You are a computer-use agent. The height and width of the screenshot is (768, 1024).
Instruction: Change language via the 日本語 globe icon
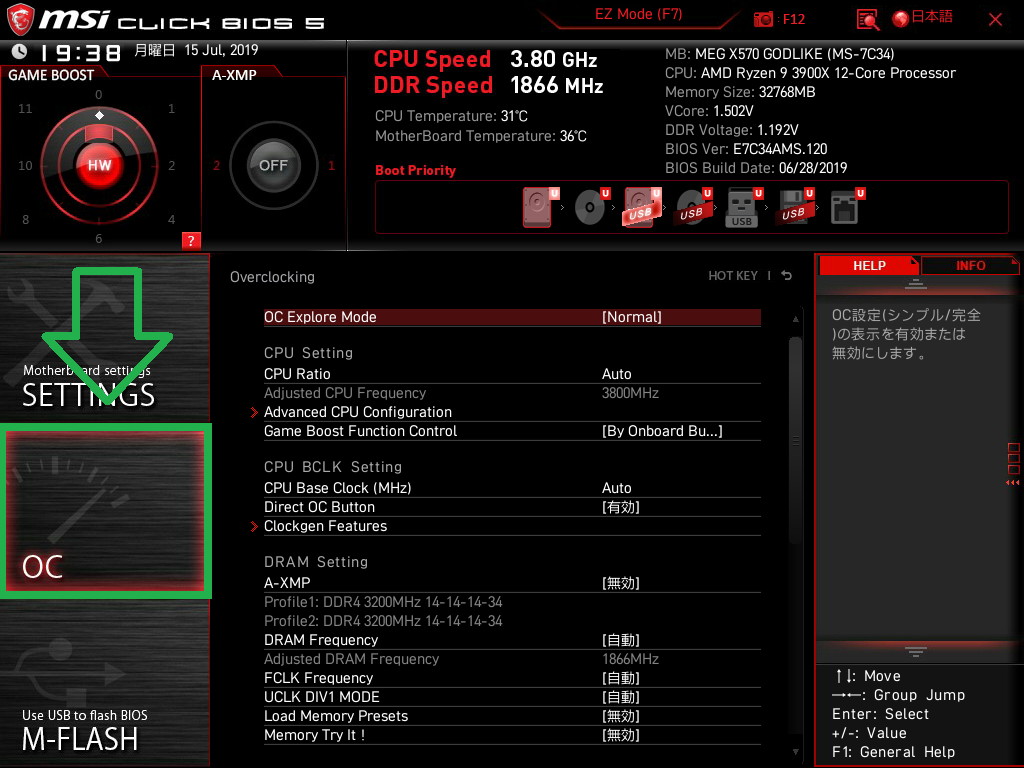pyautogui.click(x=922, y=18)
